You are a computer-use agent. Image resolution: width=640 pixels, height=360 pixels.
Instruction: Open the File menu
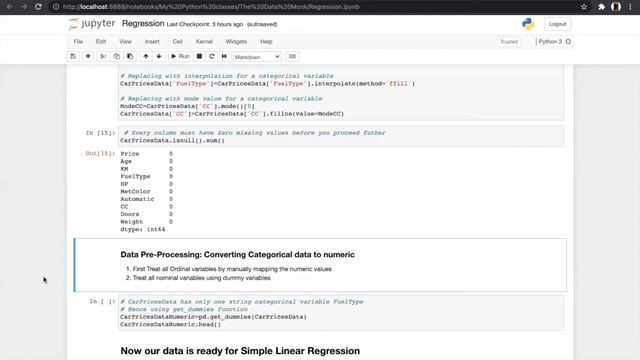tap(78, 42)
